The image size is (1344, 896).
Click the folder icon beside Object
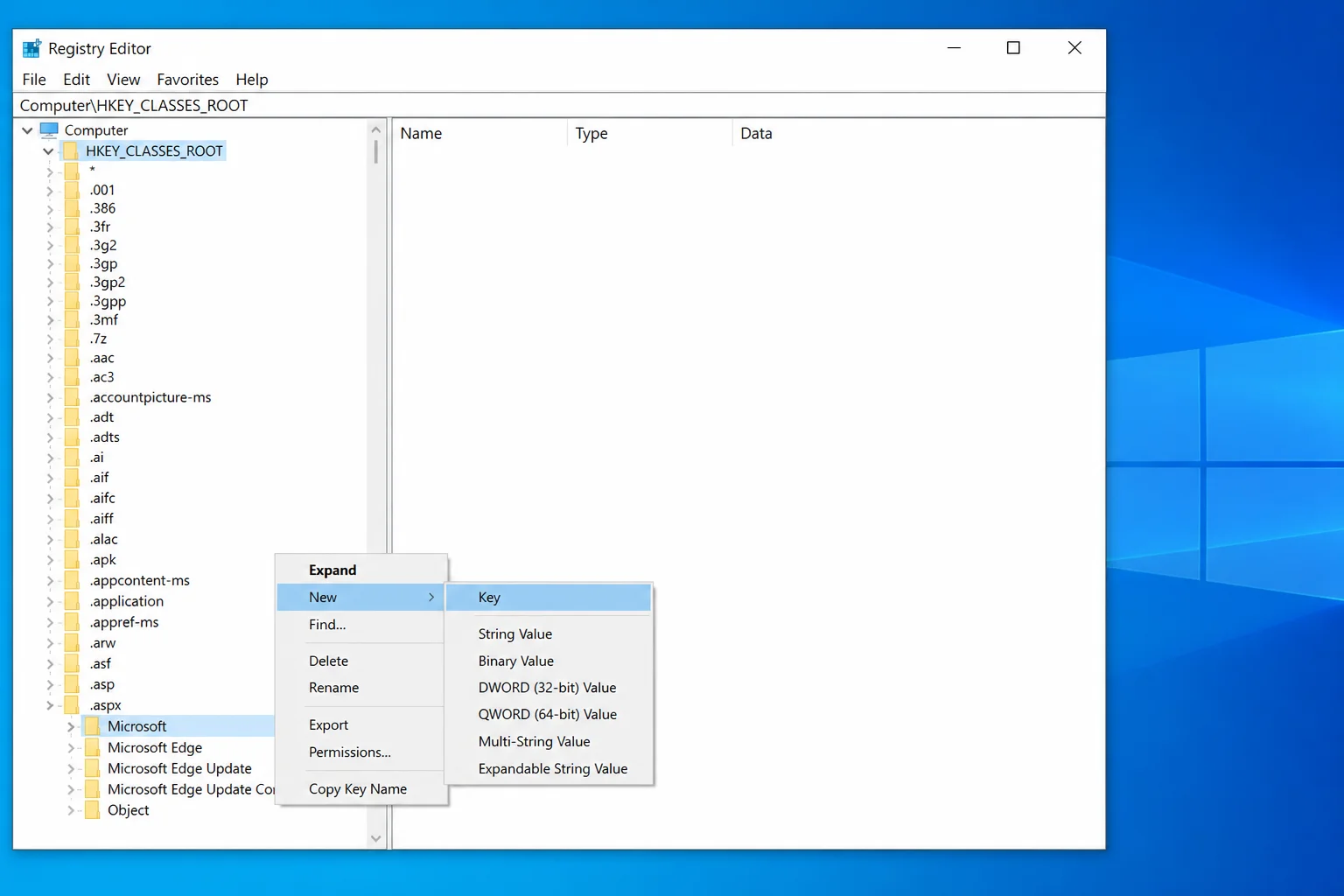(92, 810)
